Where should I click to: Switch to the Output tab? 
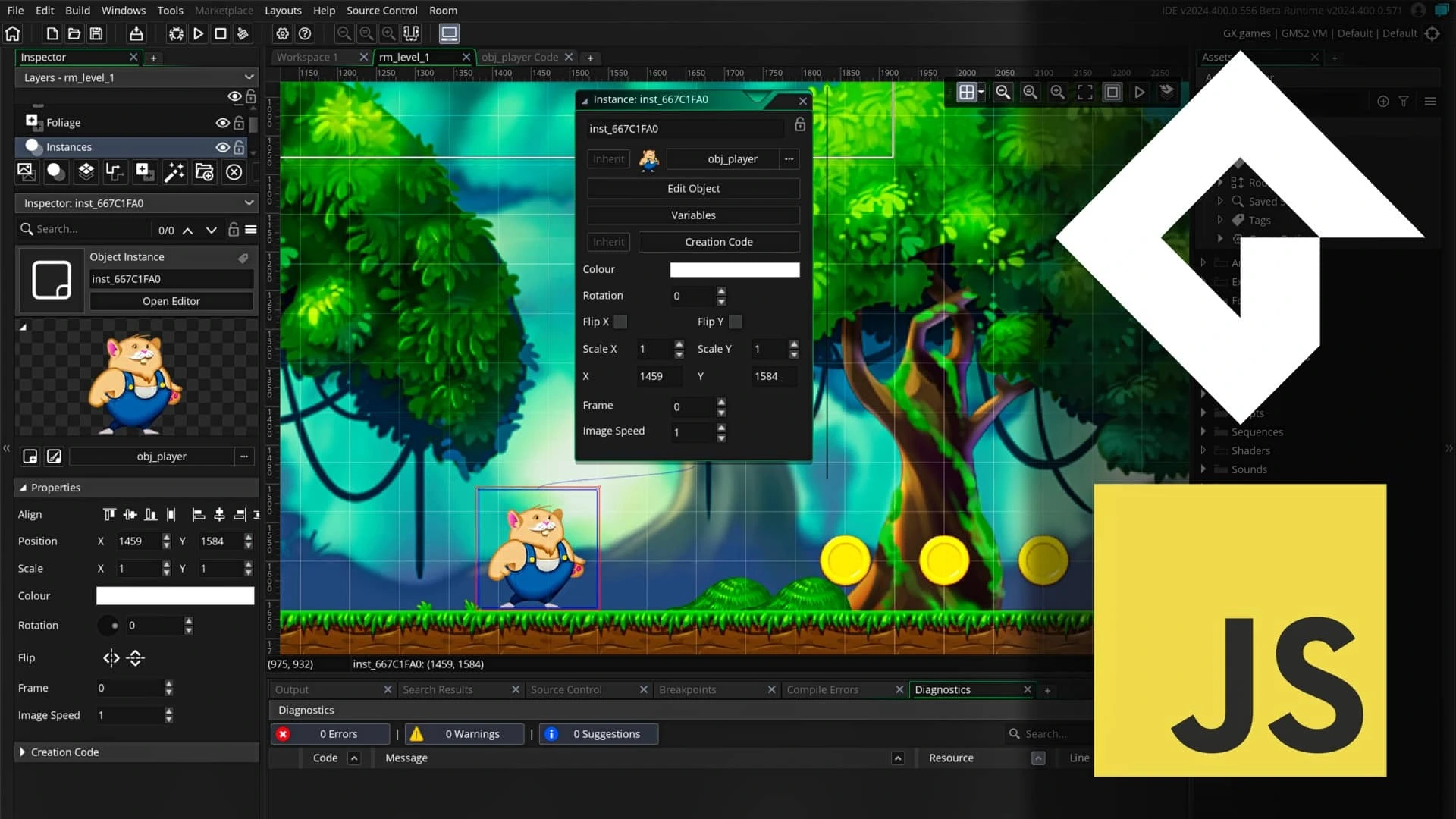(x=292, y=689)
